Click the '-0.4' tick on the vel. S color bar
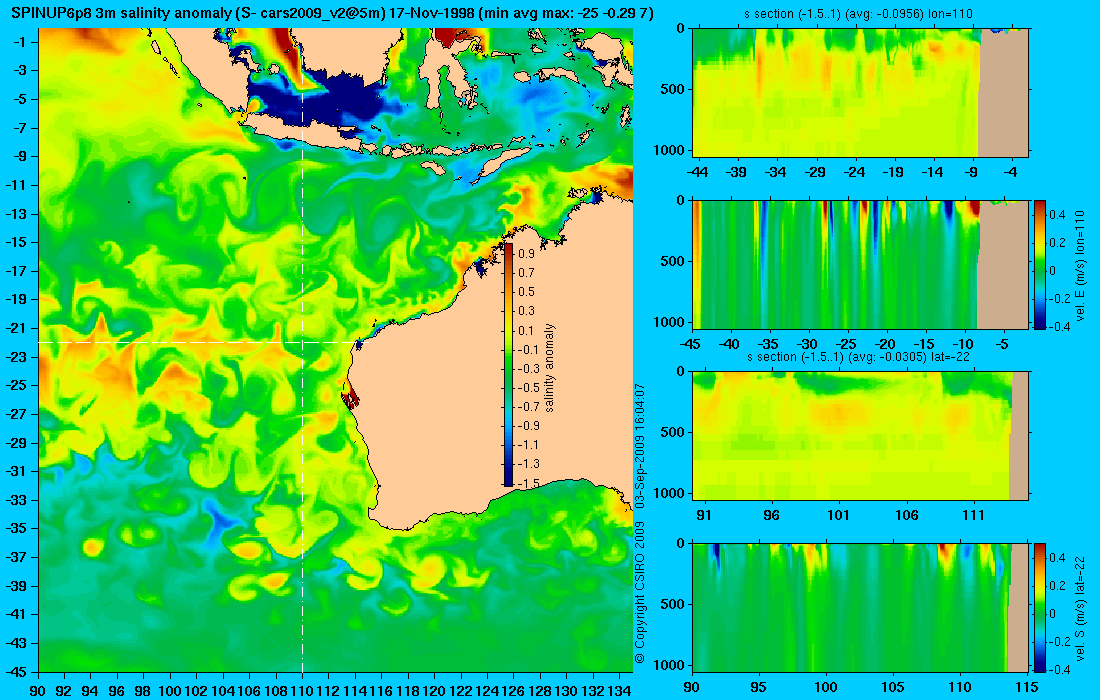The image size is (1100, 700). pyautogui.click(x=1057, y=669)
